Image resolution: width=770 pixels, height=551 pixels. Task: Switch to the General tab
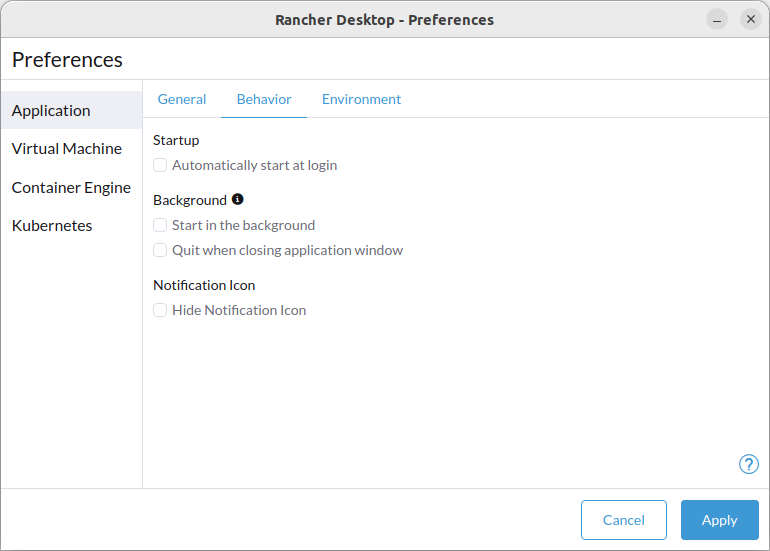point(182,99)
